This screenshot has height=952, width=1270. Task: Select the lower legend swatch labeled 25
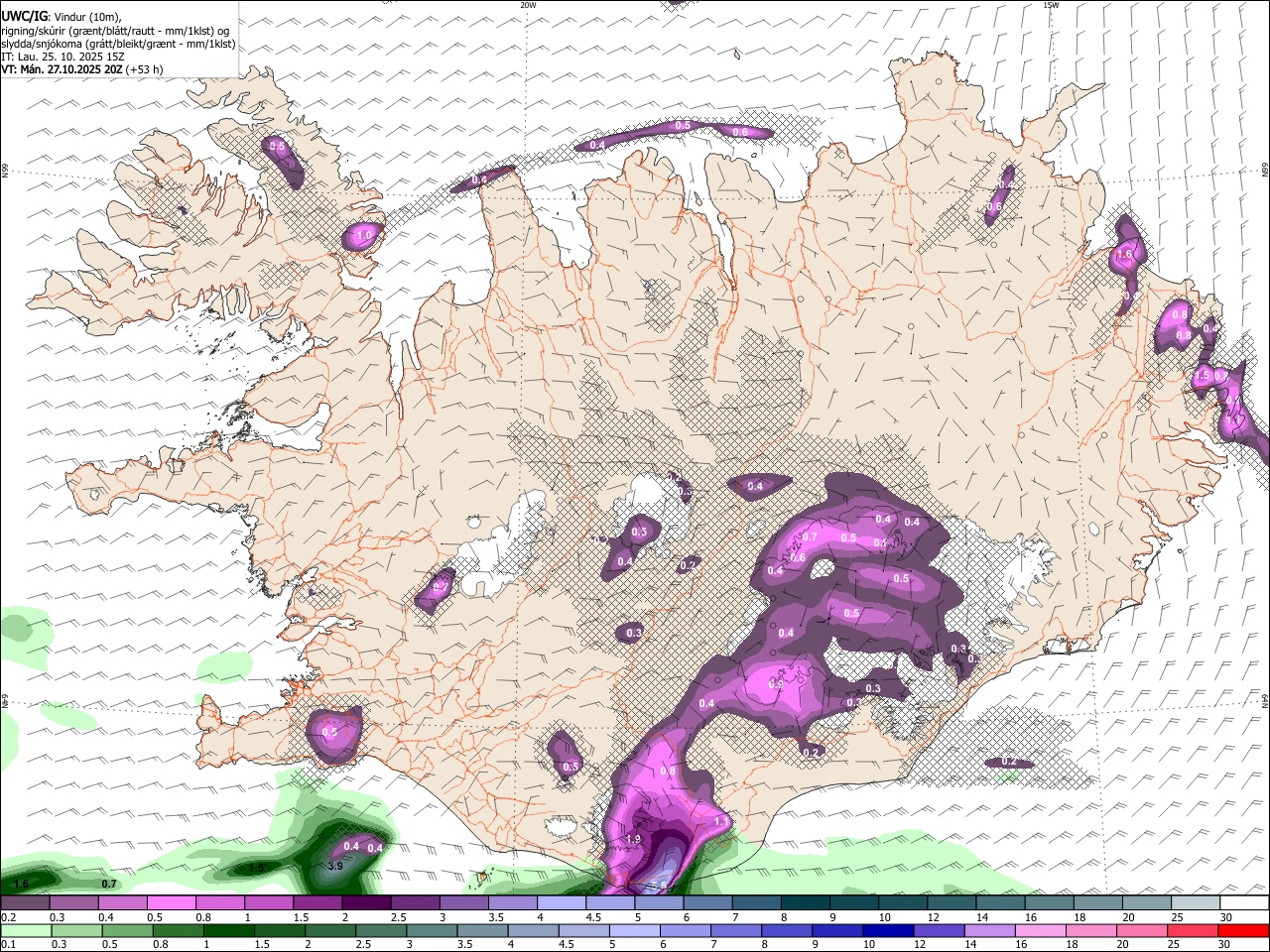coord(1192,931)
